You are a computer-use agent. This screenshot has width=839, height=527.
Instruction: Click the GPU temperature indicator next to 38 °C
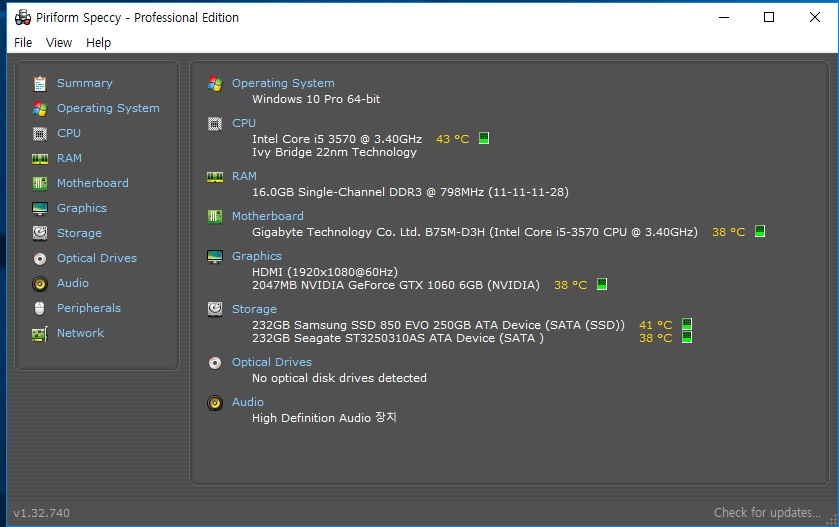click(601, 284)
